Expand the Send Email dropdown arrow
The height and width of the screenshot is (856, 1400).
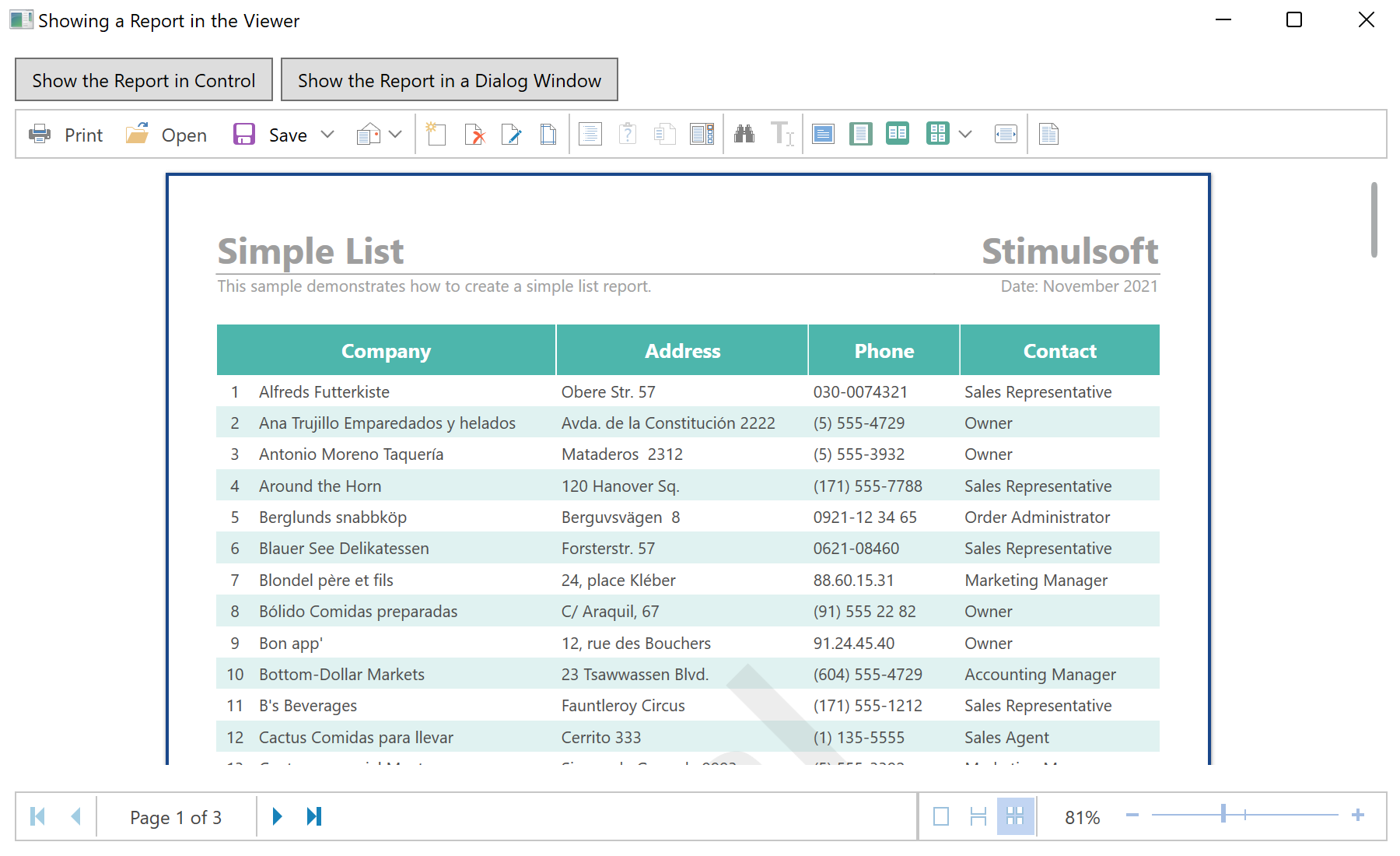pos(395,135)
